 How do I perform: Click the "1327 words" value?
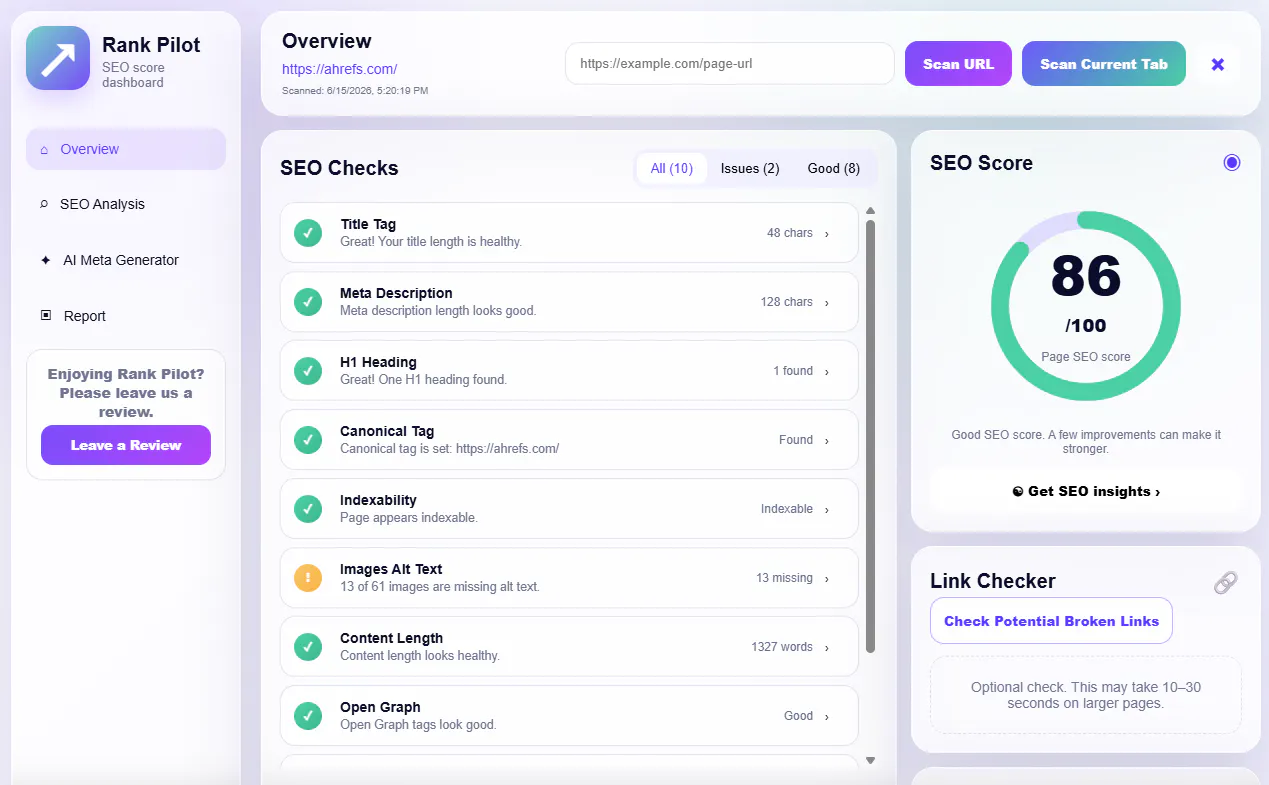782,647
